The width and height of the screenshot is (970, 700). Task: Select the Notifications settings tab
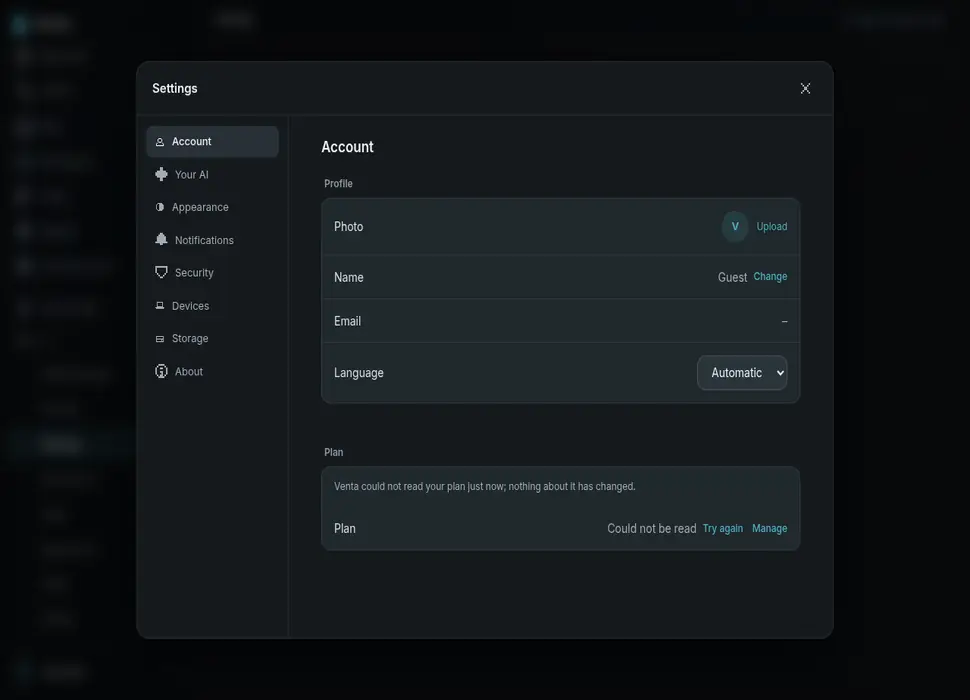pyautogui.click(x=212, y=240)
